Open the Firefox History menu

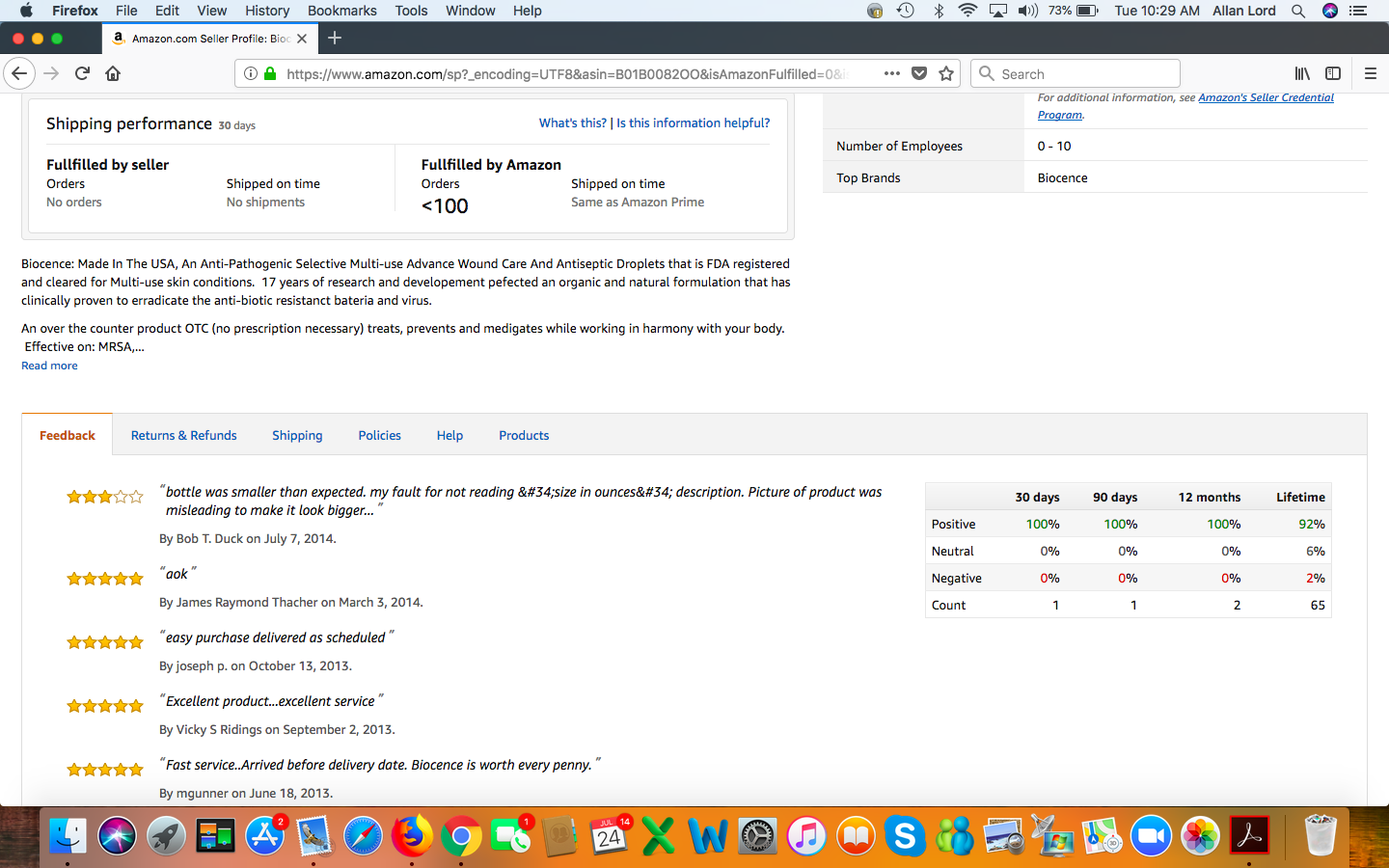(267, 11)
